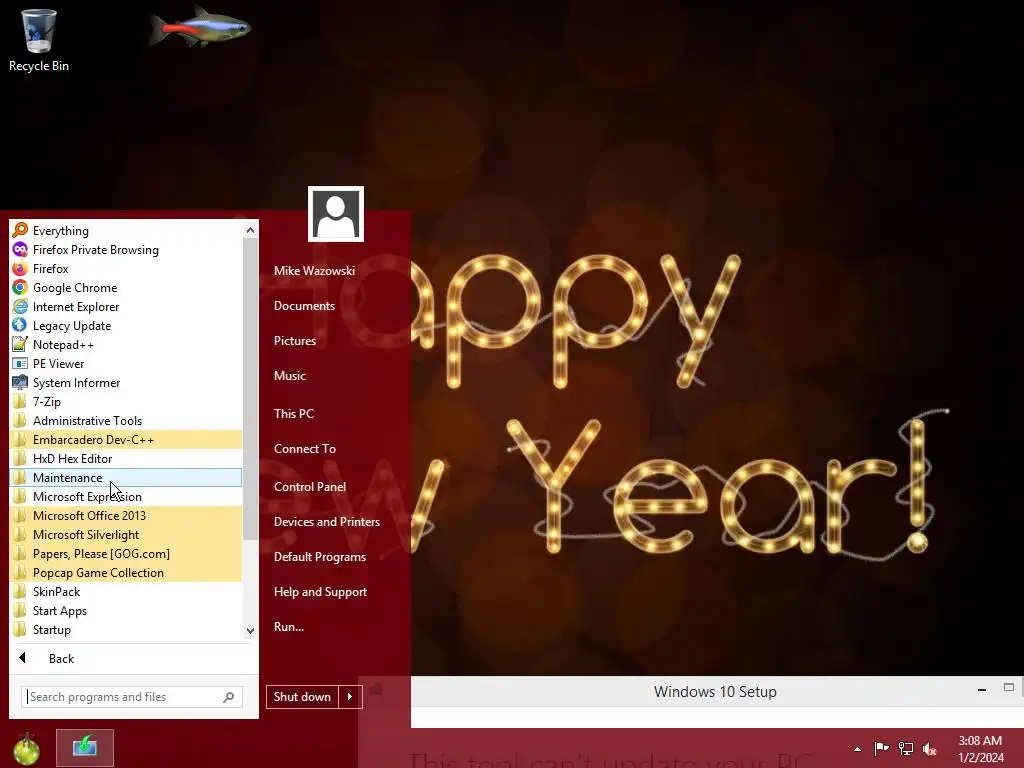The height and width of the screenshot is (768, 1024).
Task: Click the taskbar clock showing 3:08 AM
Action: pyautogui.click(x=980, y=749)
